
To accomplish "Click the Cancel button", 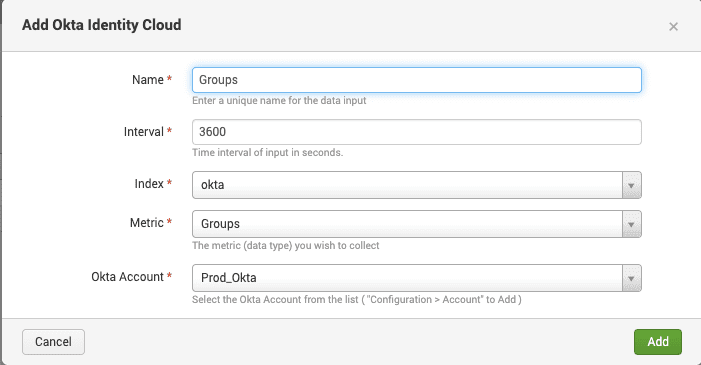I will [x=53, y=342].
